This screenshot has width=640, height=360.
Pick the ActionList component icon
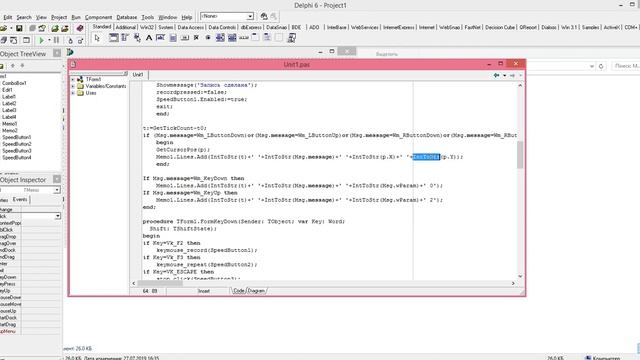[291, 38]
